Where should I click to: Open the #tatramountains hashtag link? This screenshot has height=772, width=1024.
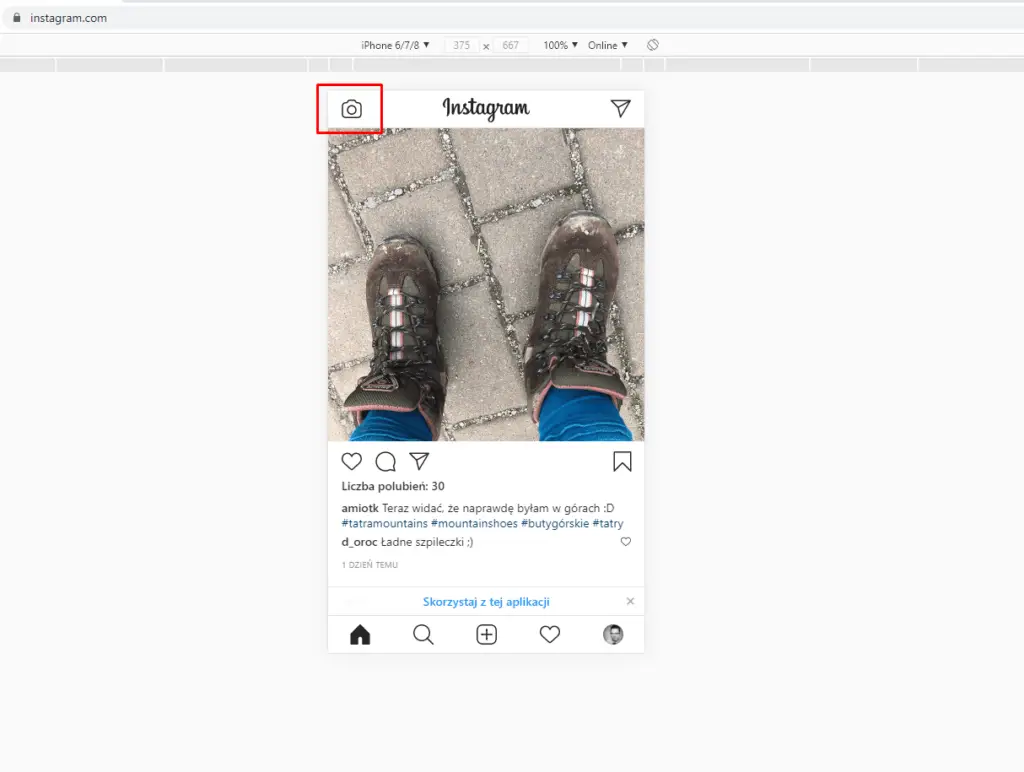coord(385,523)
